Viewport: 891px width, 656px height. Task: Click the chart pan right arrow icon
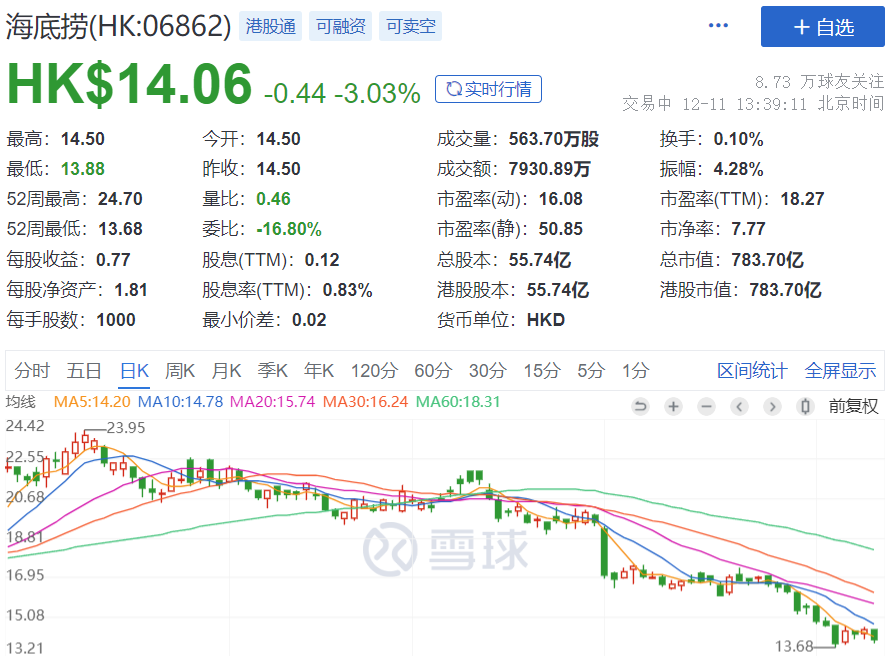point(772,406)
